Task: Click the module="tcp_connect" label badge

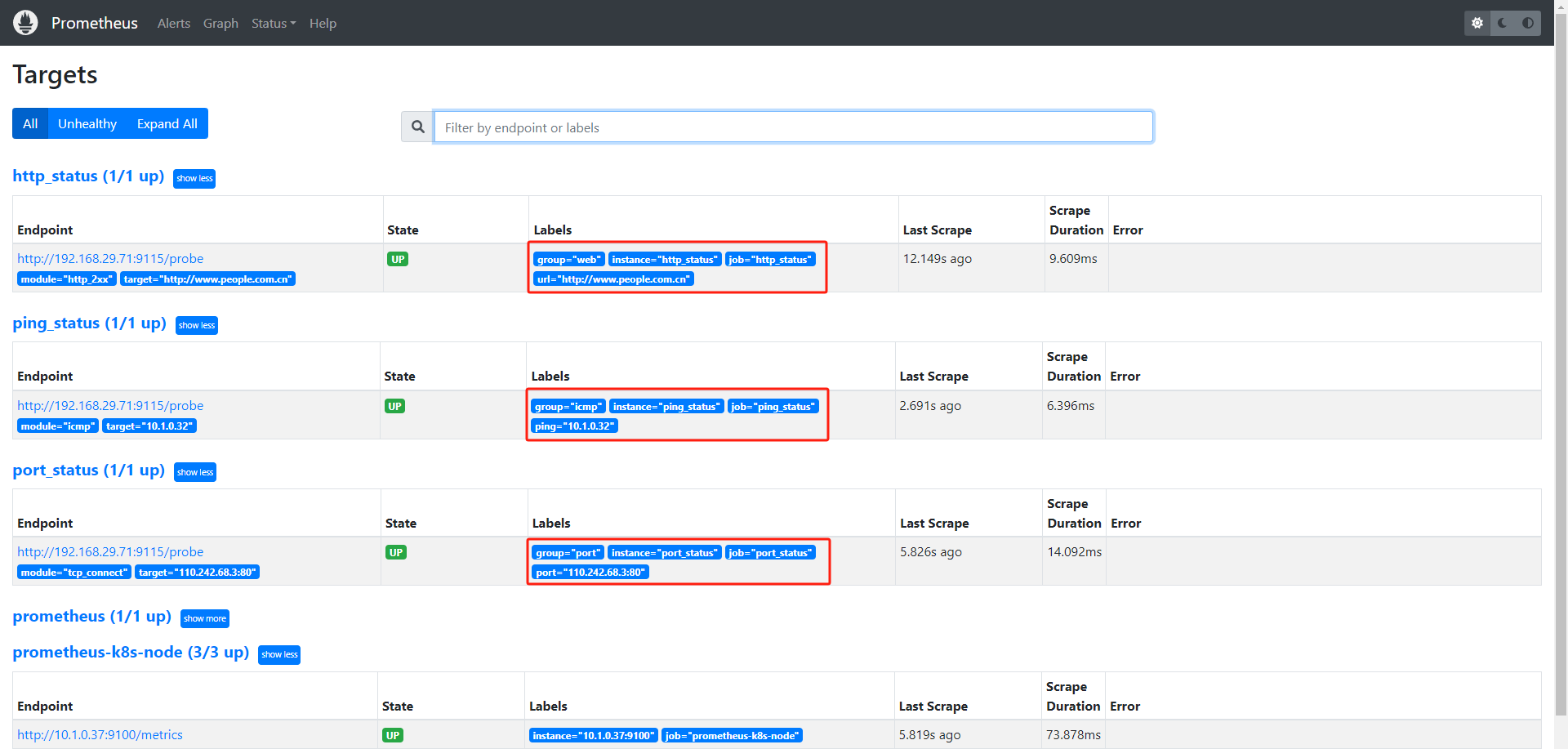Action: [74, 573]
